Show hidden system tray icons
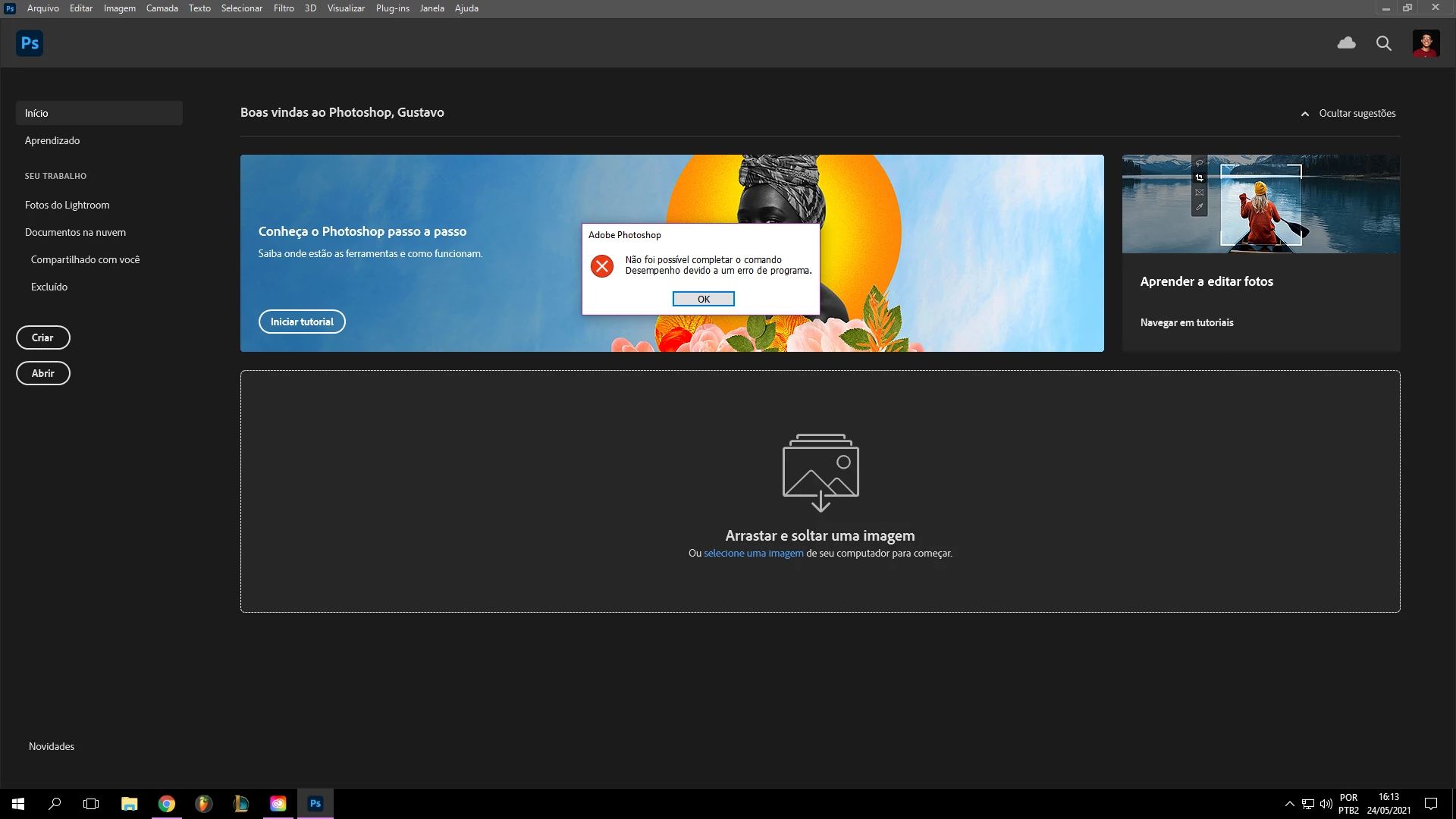Screen dimensions: 1456x819 pos(1289,804)
